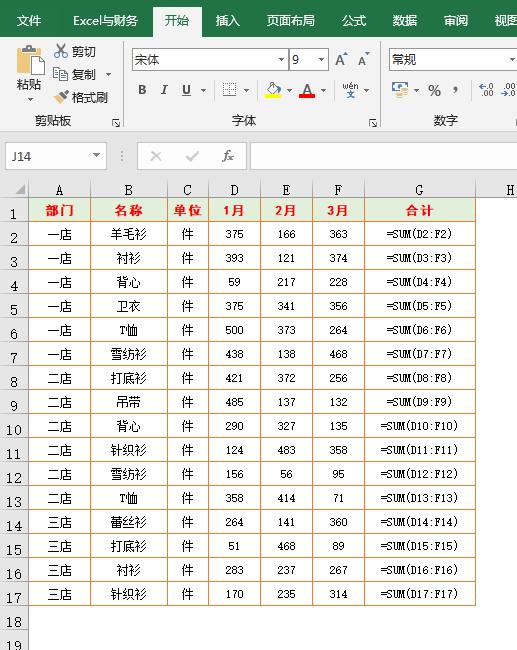The height and width of the screenshot is (650, 517).
Task: Open phonetic guide dropdown arrow
Action: [367, 90]
